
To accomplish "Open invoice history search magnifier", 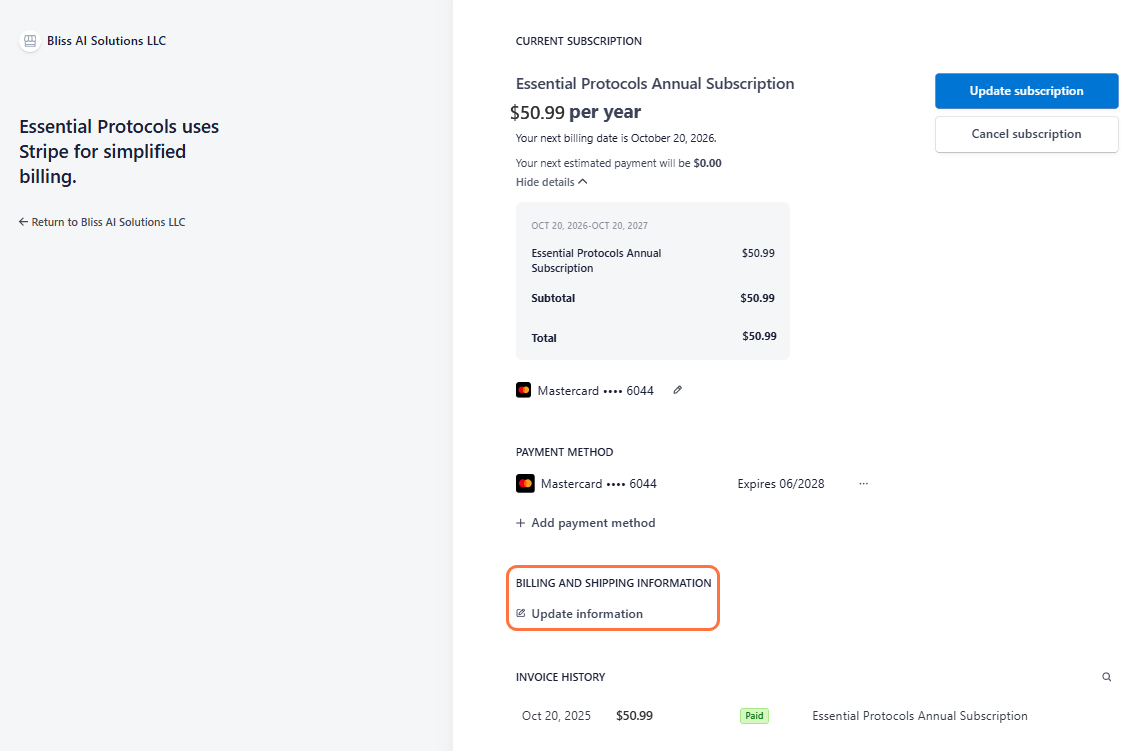I will (x=1106, y=677).
